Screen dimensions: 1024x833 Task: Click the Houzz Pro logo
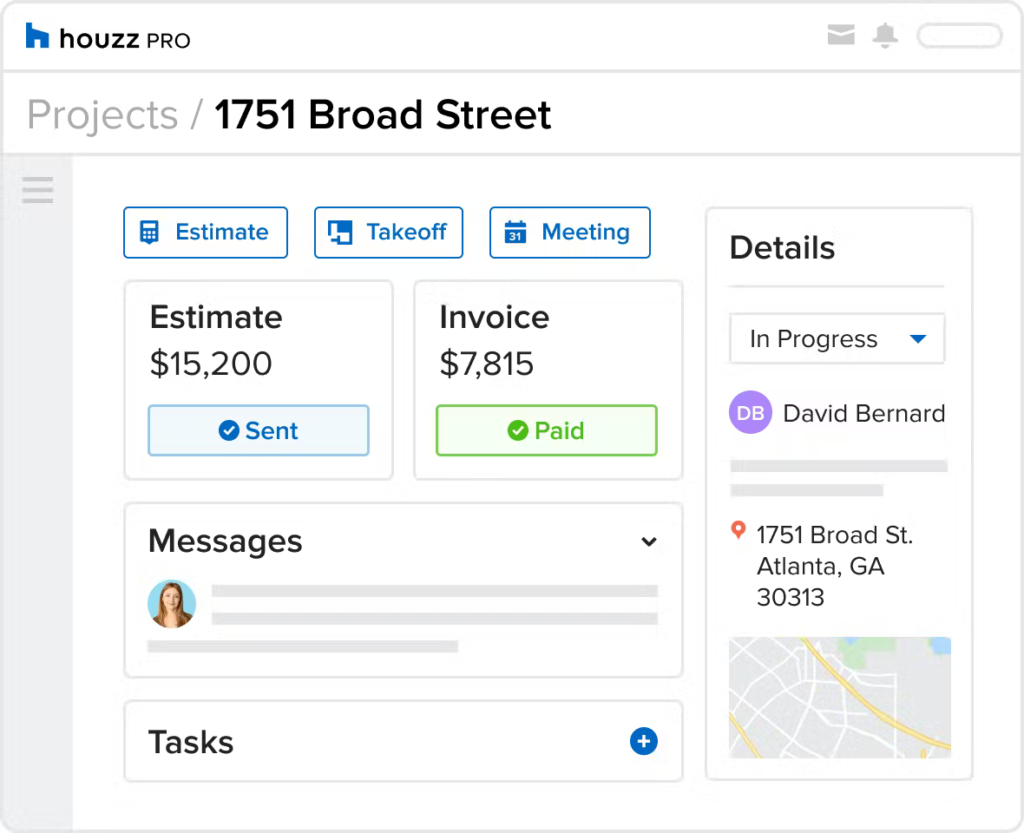105,35
